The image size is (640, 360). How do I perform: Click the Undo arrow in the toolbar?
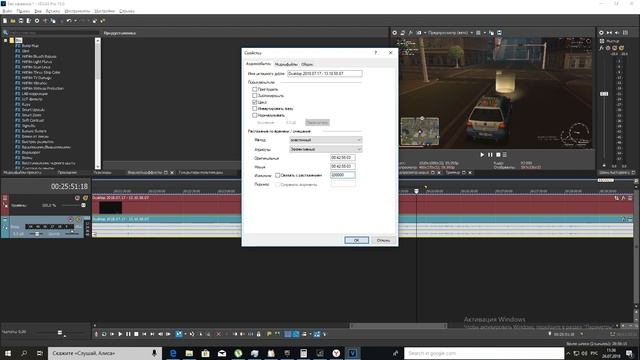69,20
